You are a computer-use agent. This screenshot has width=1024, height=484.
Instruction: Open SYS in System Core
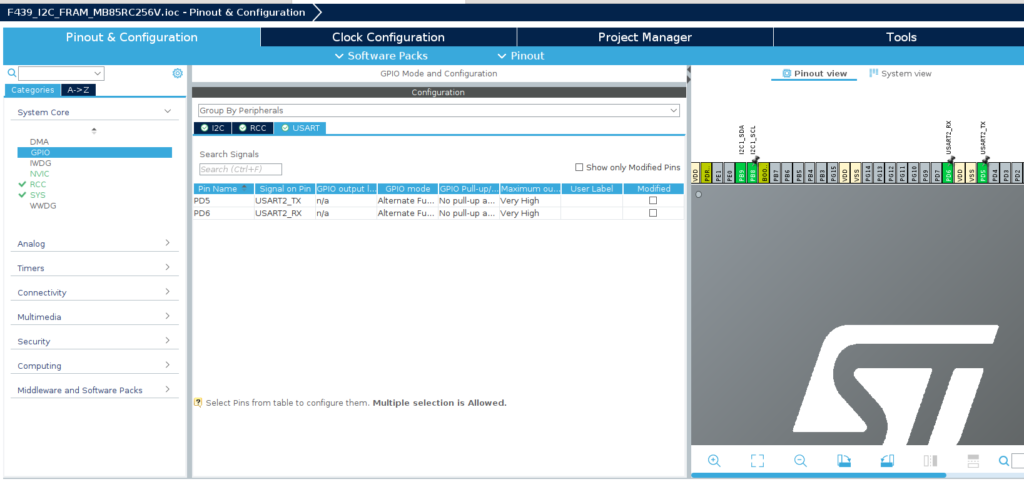38,195
